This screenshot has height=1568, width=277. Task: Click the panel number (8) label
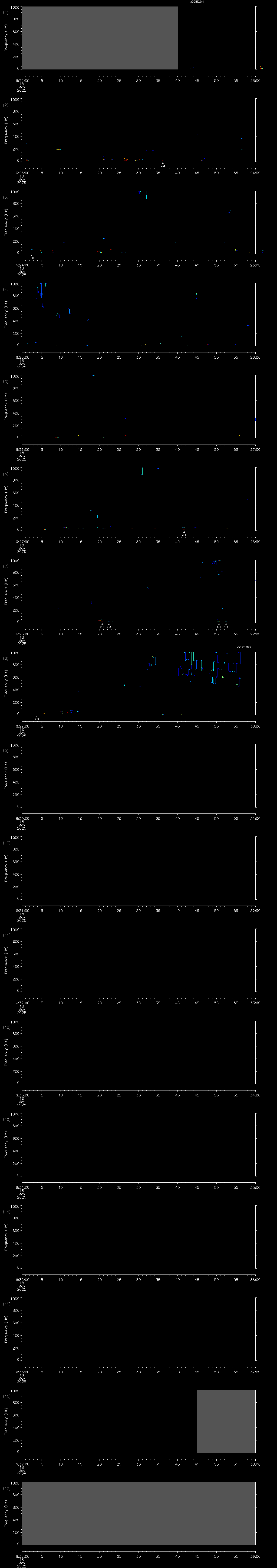[5, 658]
